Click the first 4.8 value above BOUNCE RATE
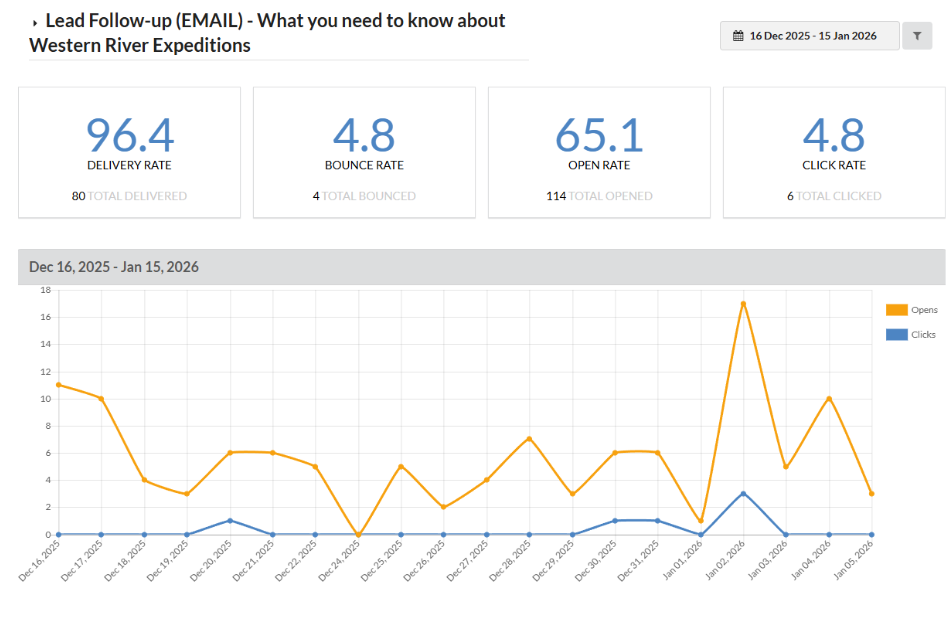This screenshot has height=638, width=948. 364,135
